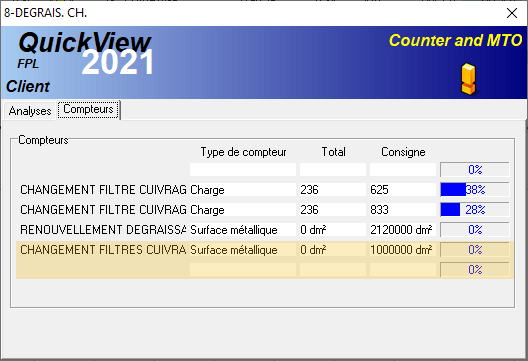Click the Total column header

click(x=333, y=152)
